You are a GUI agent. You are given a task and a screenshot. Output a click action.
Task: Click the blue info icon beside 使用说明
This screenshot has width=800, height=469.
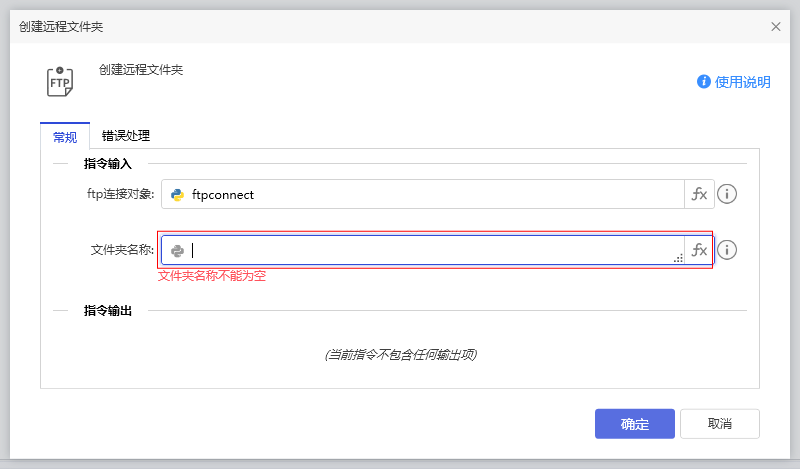point(704,82)
